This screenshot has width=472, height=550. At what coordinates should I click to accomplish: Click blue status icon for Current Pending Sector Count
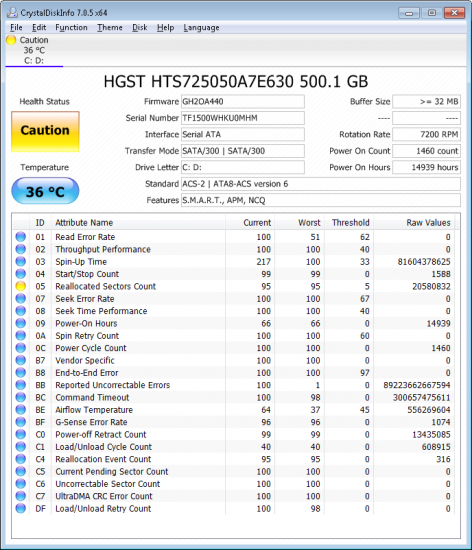[x=21, y=471]
